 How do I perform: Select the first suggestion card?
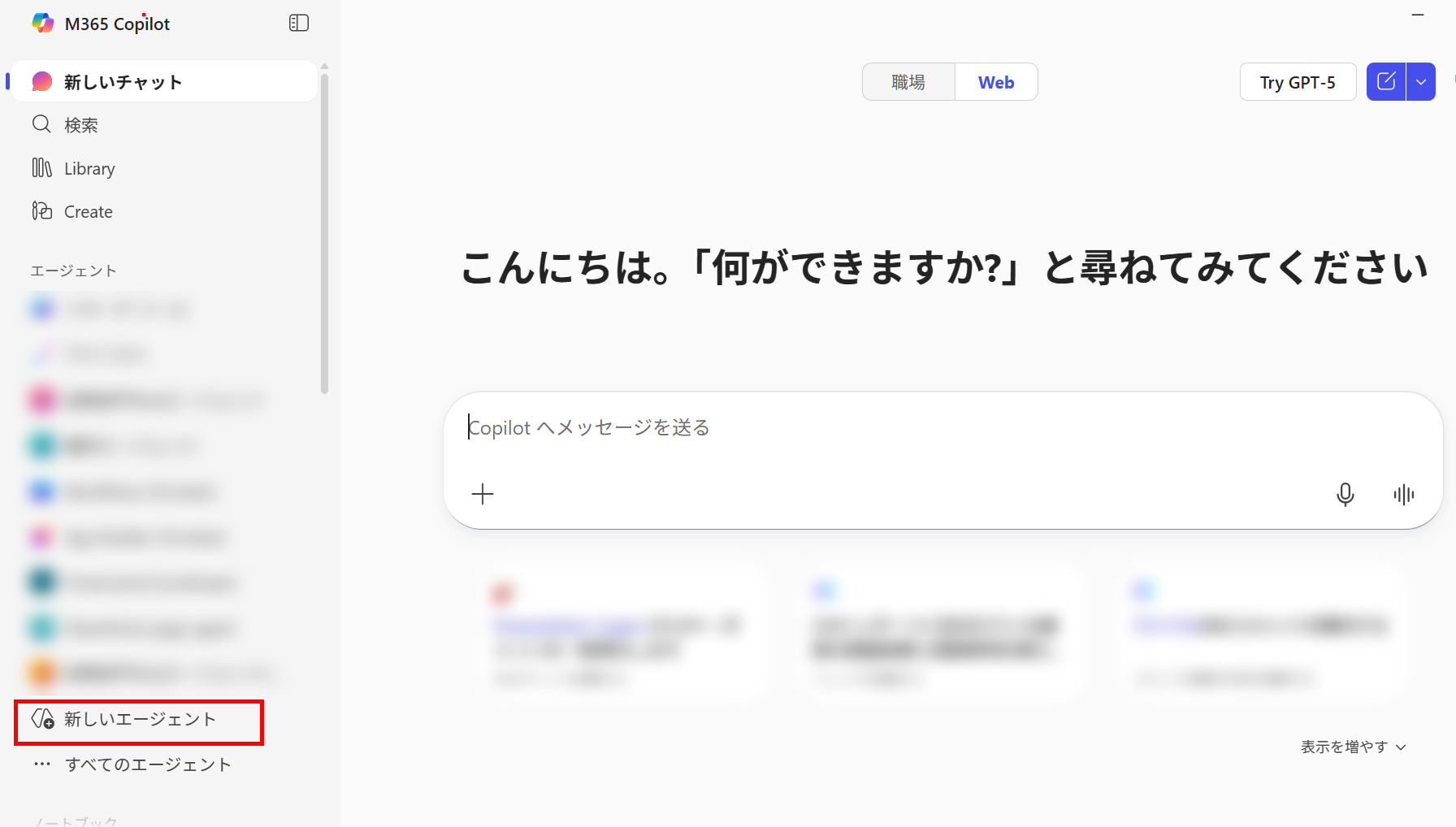pyautogui.click(x=622, y=634)
